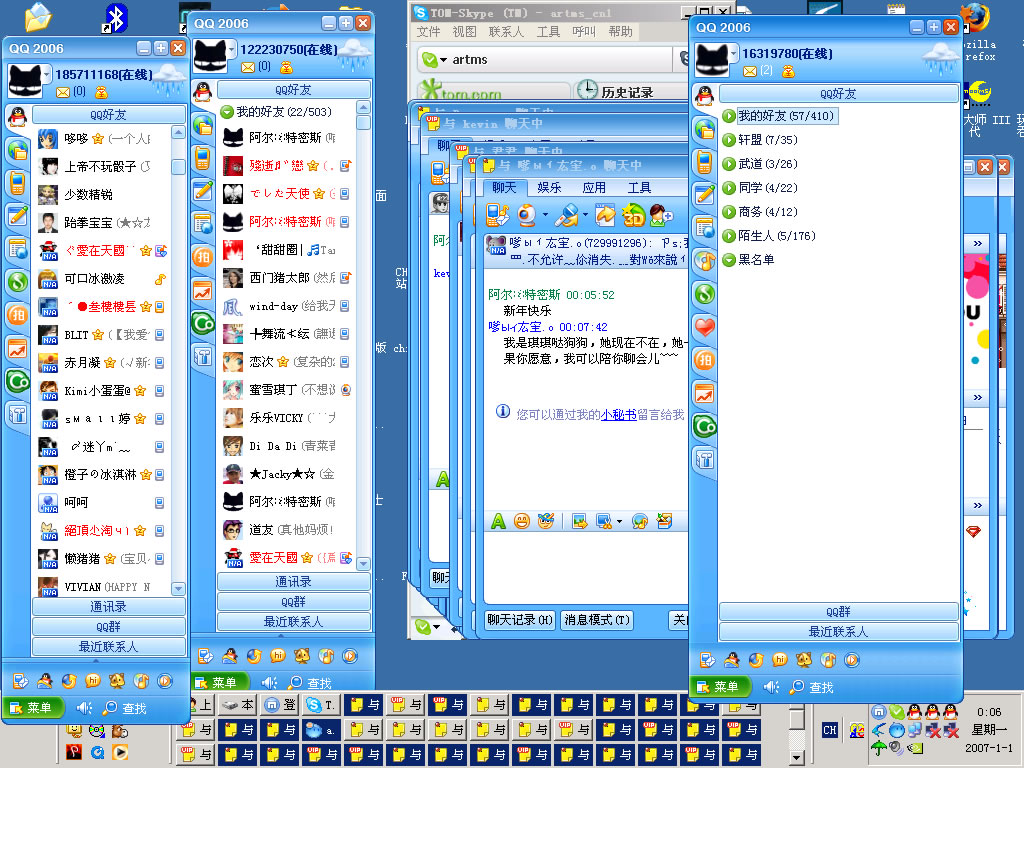Click the taskbar clock showing 0:06
Image resolution: width=1024 pixels, height=857 pixels.
click(989, 712)
